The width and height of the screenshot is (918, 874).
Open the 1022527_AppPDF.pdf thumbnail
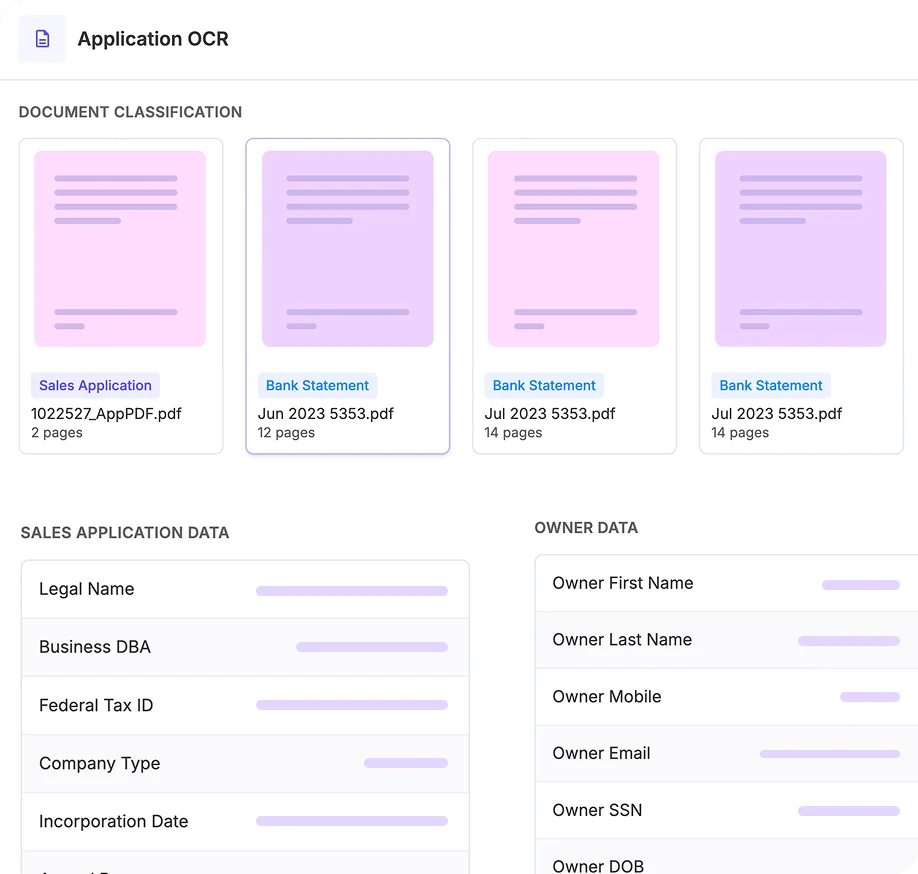click(x=120, y=249)
